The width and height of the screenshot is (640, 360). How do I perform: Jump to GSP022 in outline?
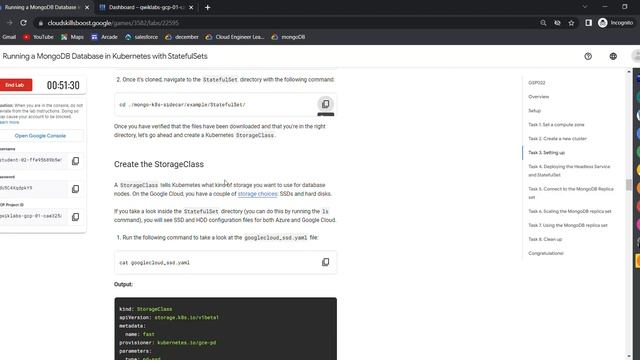(x=537, y=83)
